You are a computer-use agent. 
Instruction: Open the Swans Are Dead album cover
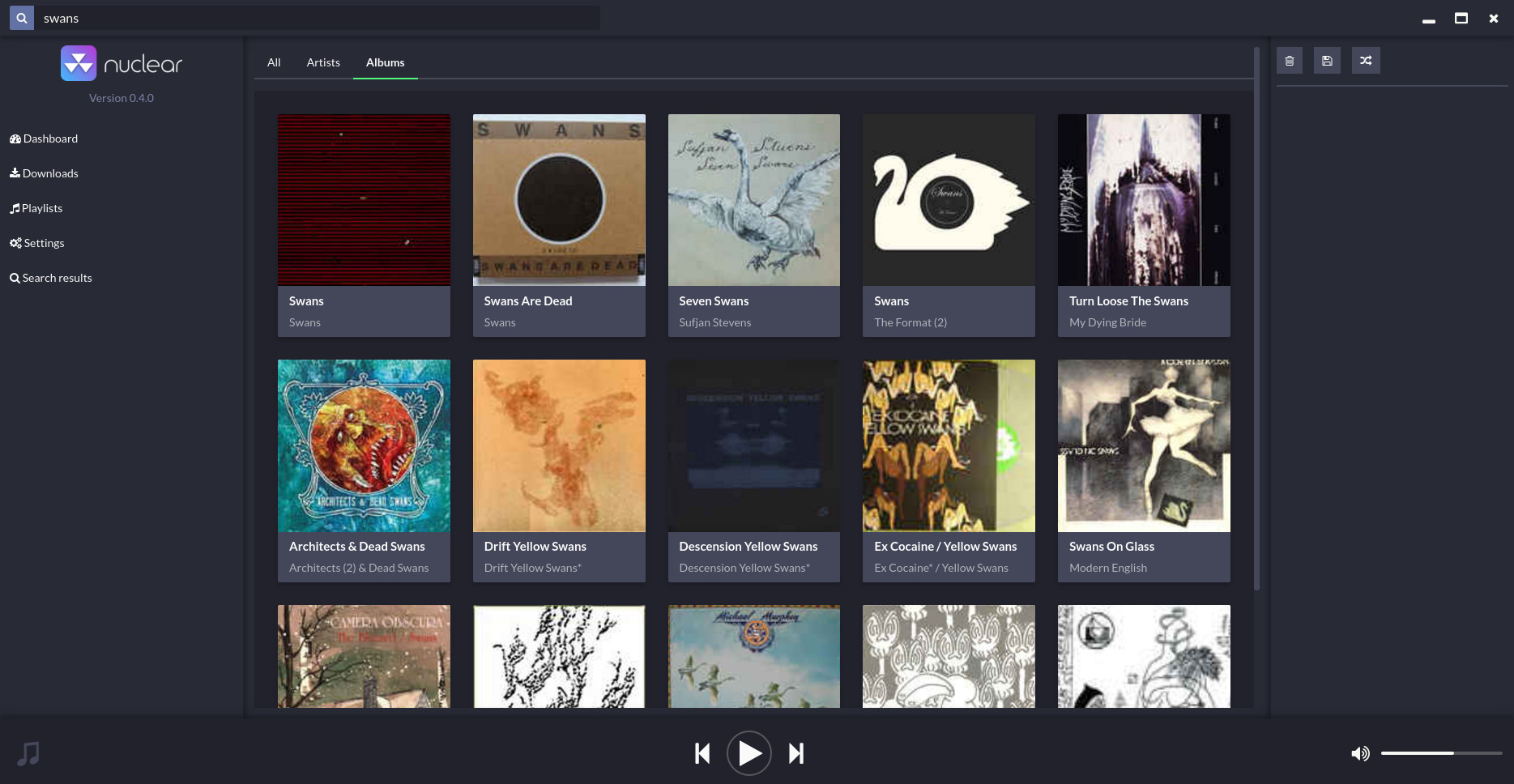coord(559,200)
